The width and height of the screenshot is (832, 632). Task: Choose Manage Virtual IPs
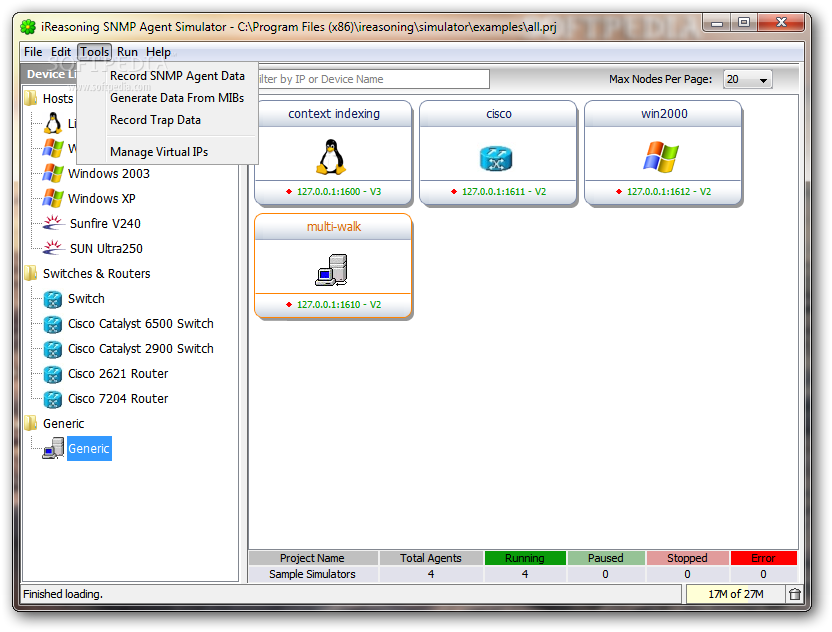click(x=159, y=152)
